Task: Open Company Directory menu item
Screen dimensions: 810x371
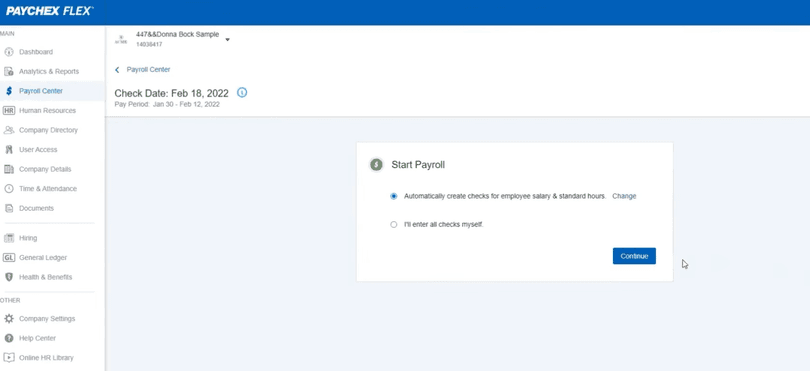Action: [49, 130]
